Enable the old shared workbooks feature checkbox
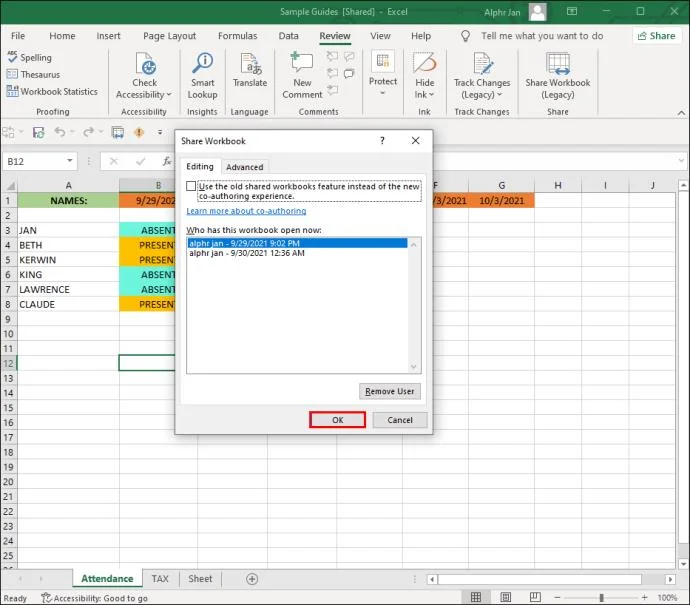 191,186
